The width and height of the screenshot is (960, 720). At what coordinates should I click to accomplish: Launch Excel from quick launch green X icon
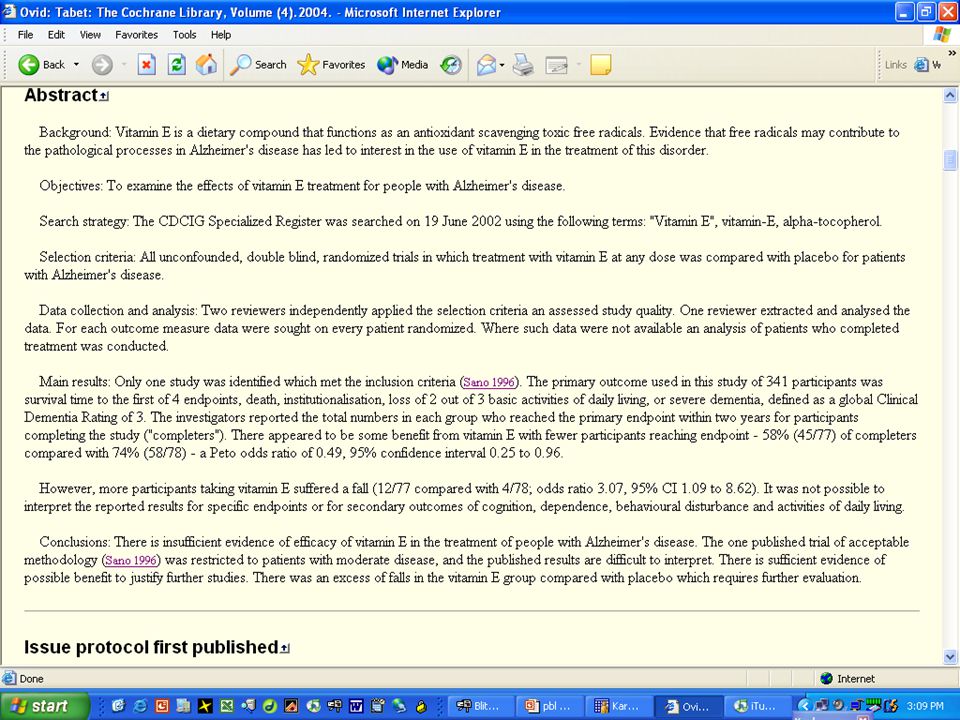227,706
